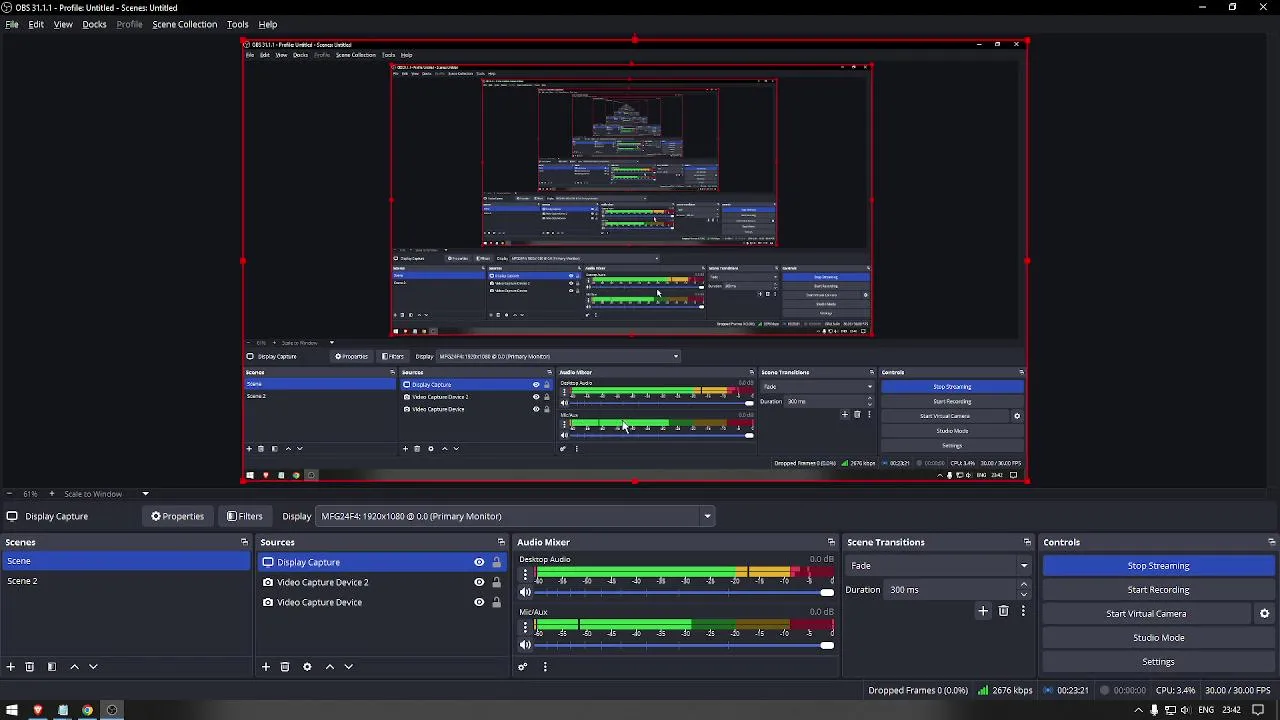Undock the Sources panel

[501, 542]
